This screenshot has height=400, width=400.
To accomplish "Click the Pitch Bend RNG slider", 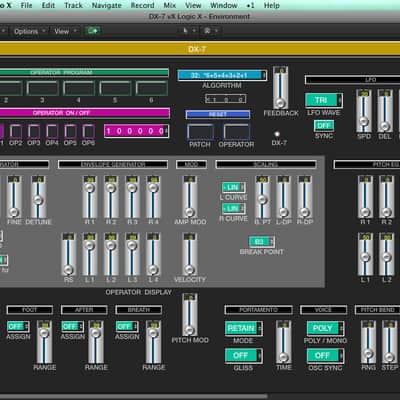I will 368,342.
